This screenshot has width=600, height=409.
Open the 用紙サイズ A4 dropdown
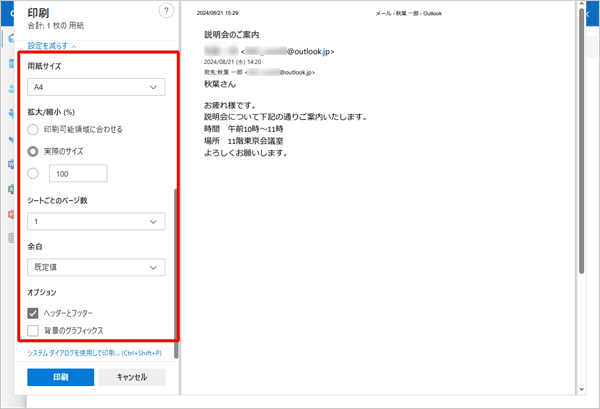[96, 87]
